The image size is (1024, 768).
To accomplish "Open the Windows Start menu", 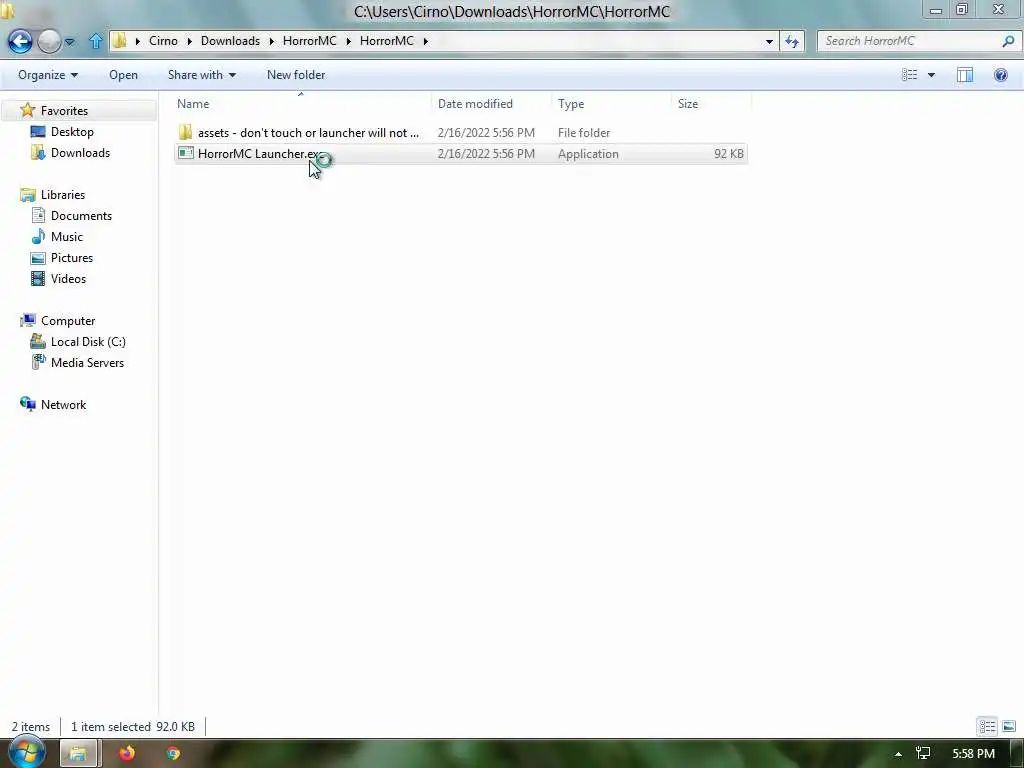I will tap(27, 753).
